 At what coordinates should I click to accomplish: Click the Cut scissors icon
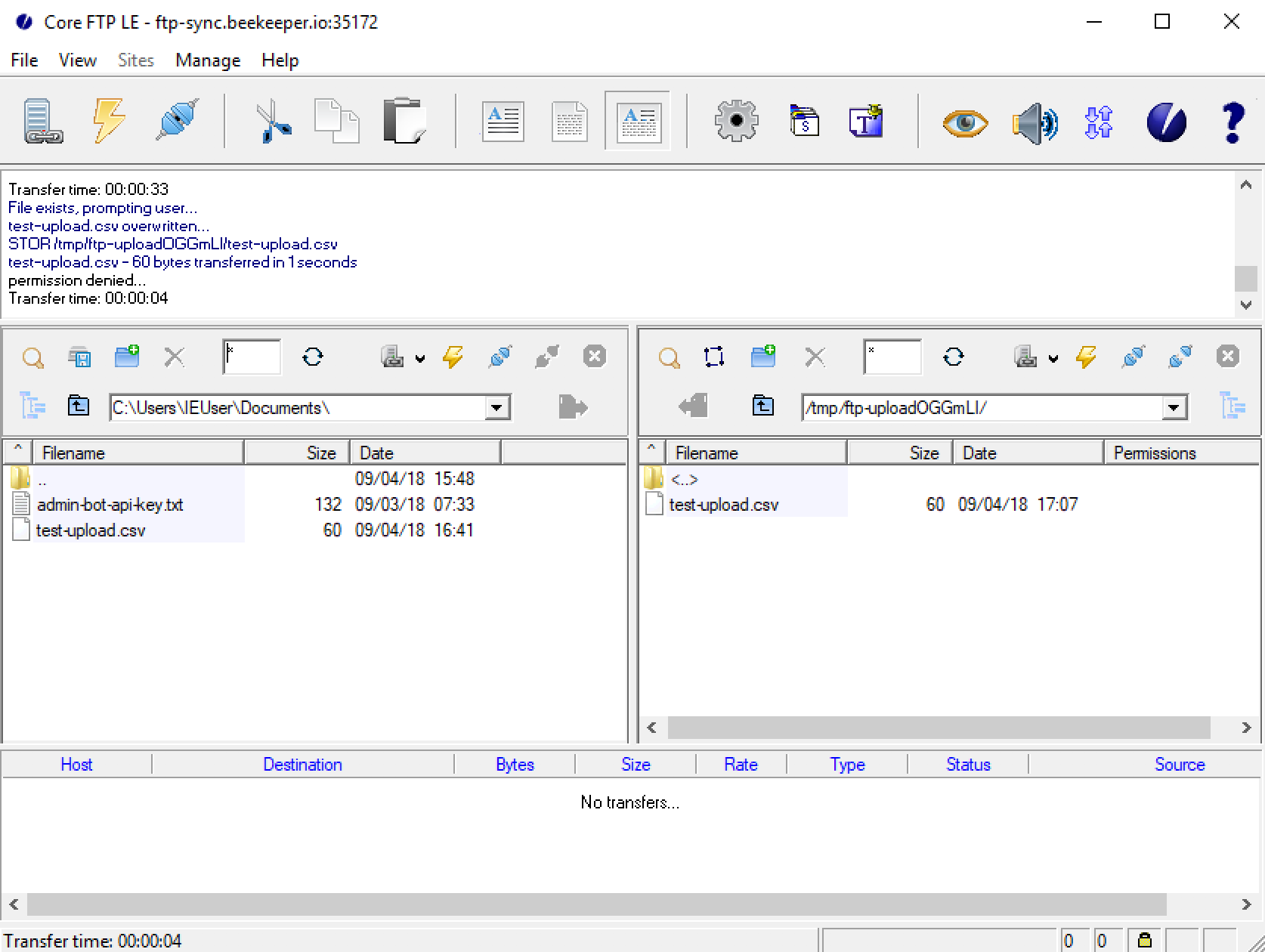pyautogui.click(x=273, y=121)
